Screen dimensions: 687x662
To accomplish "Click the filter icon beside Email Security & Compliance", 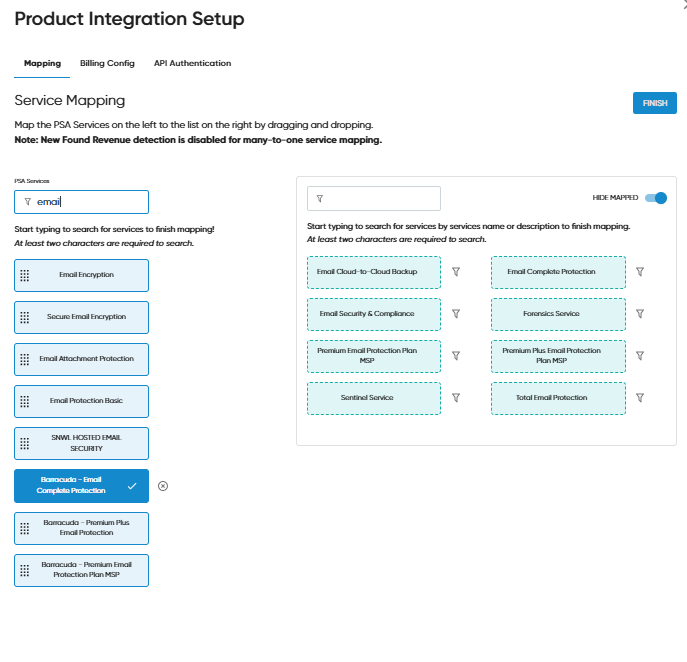I will [456, 314].
